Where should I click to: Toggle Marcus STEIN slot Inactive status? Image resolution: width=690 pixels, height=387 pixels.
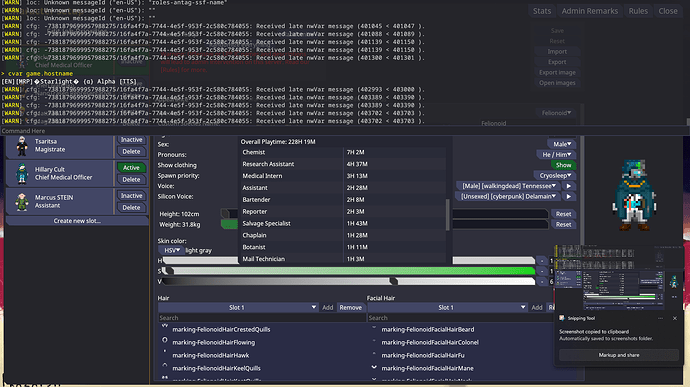[131, 195]
